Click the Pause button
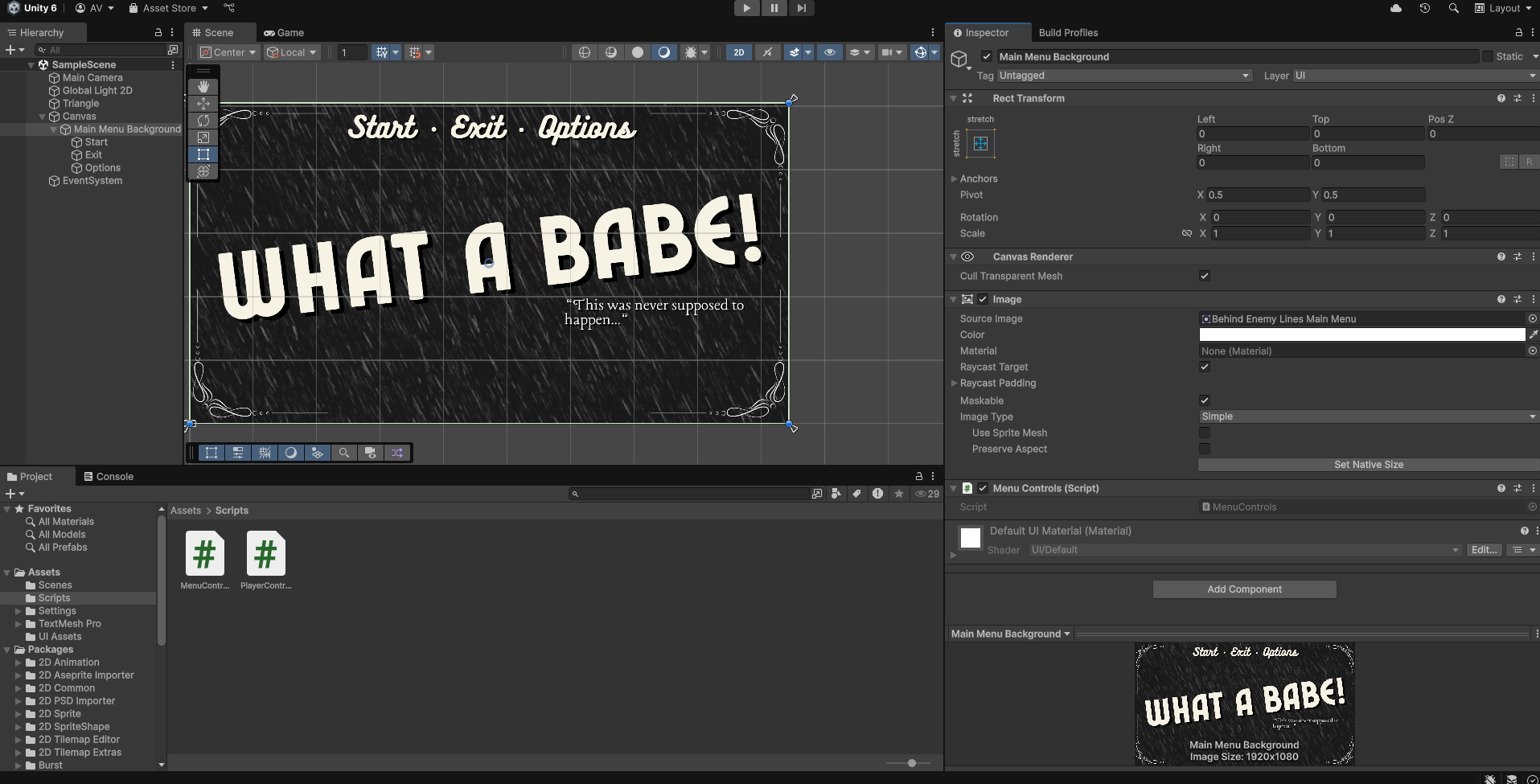The height and width of the screenshot is (784, 1540). [x=774, y=8]
